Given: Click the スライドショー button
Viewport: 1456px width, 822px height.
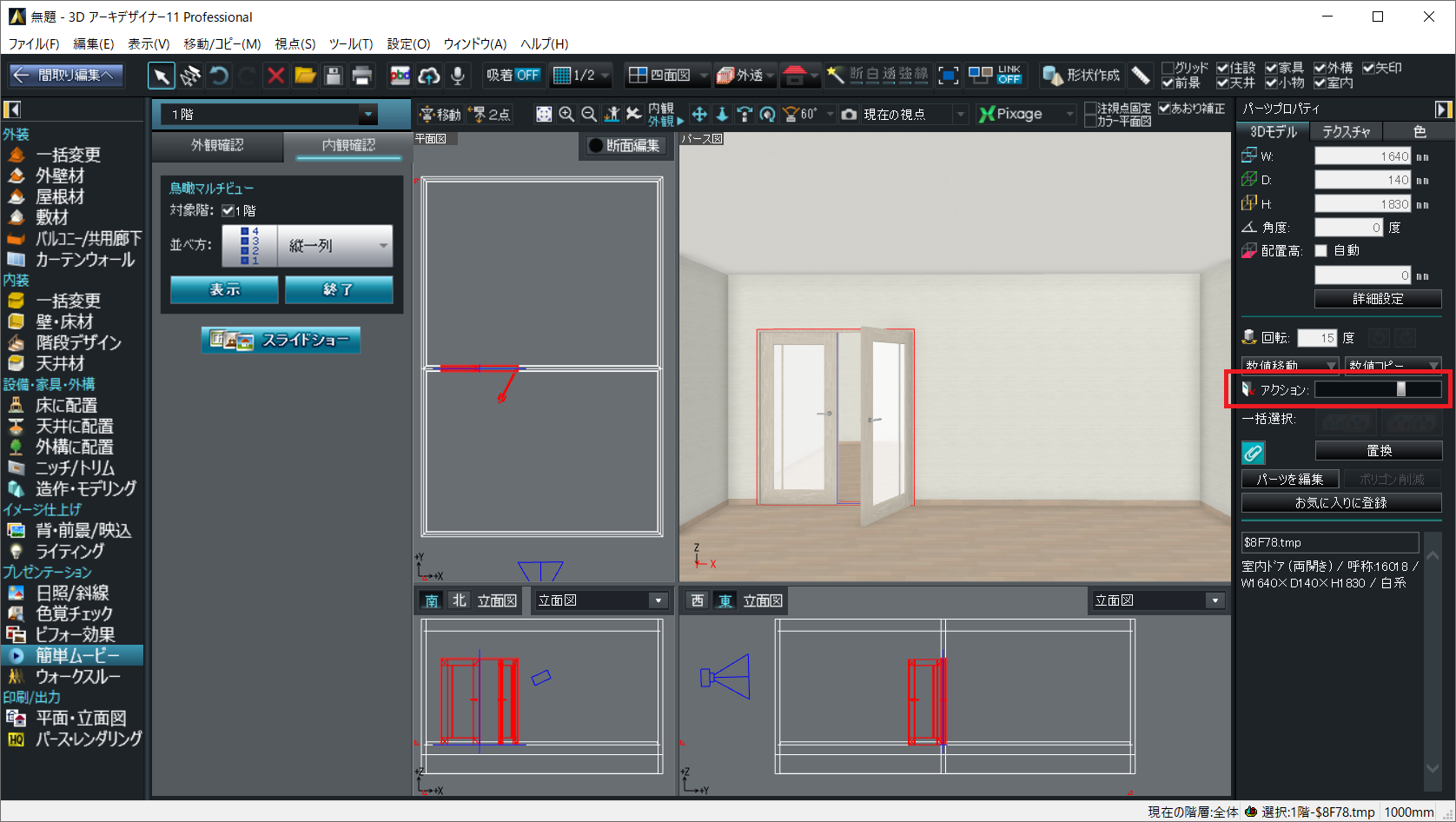Looking at the screenshot, I should point(281,340).
